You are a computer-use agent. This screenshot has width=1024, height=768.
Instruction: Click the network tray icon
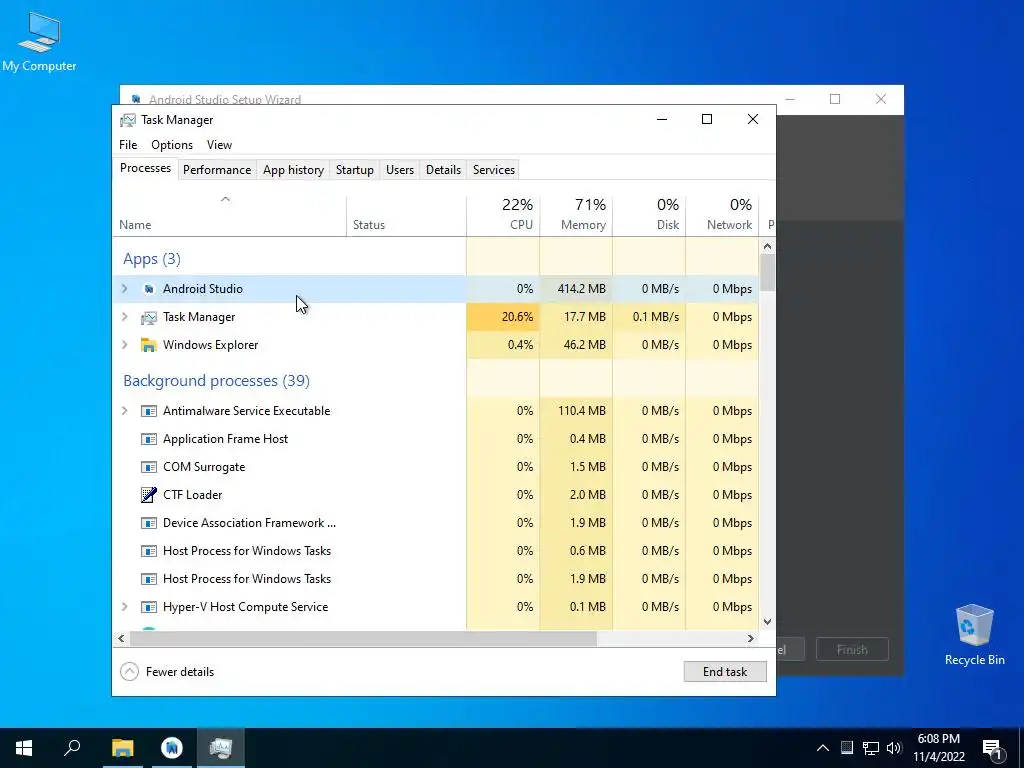tap(871, 748)
